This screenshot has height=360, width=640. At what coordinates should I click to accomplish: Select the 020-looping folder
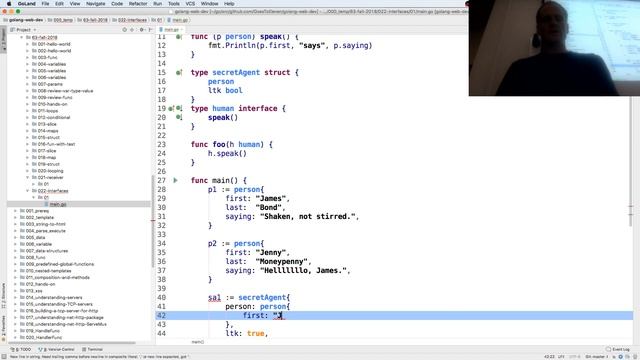click(x=50, y=171)
